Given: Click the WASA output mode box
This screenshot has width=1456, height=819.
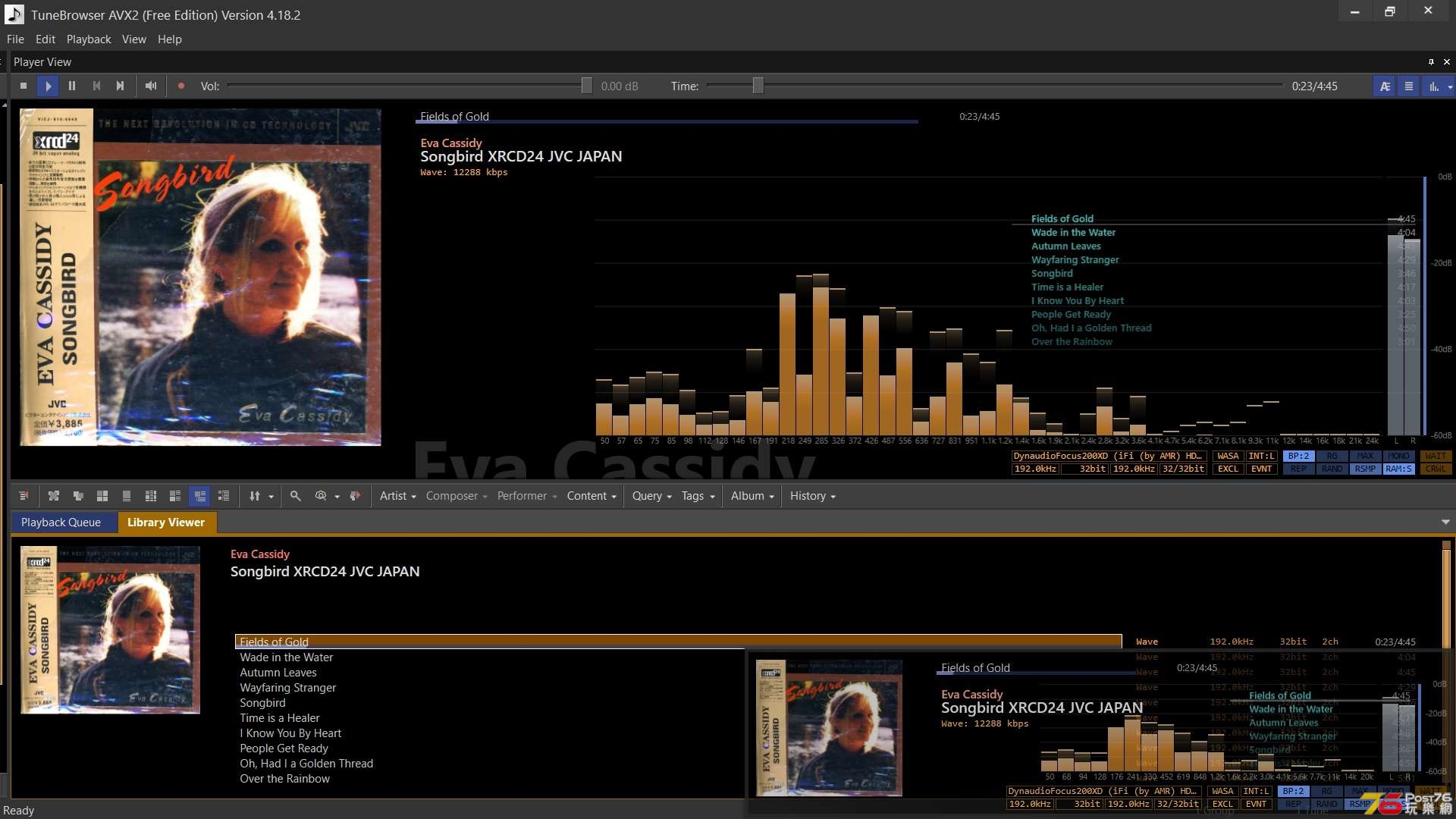Looking at the screenshot, I should click(1228, 457).
